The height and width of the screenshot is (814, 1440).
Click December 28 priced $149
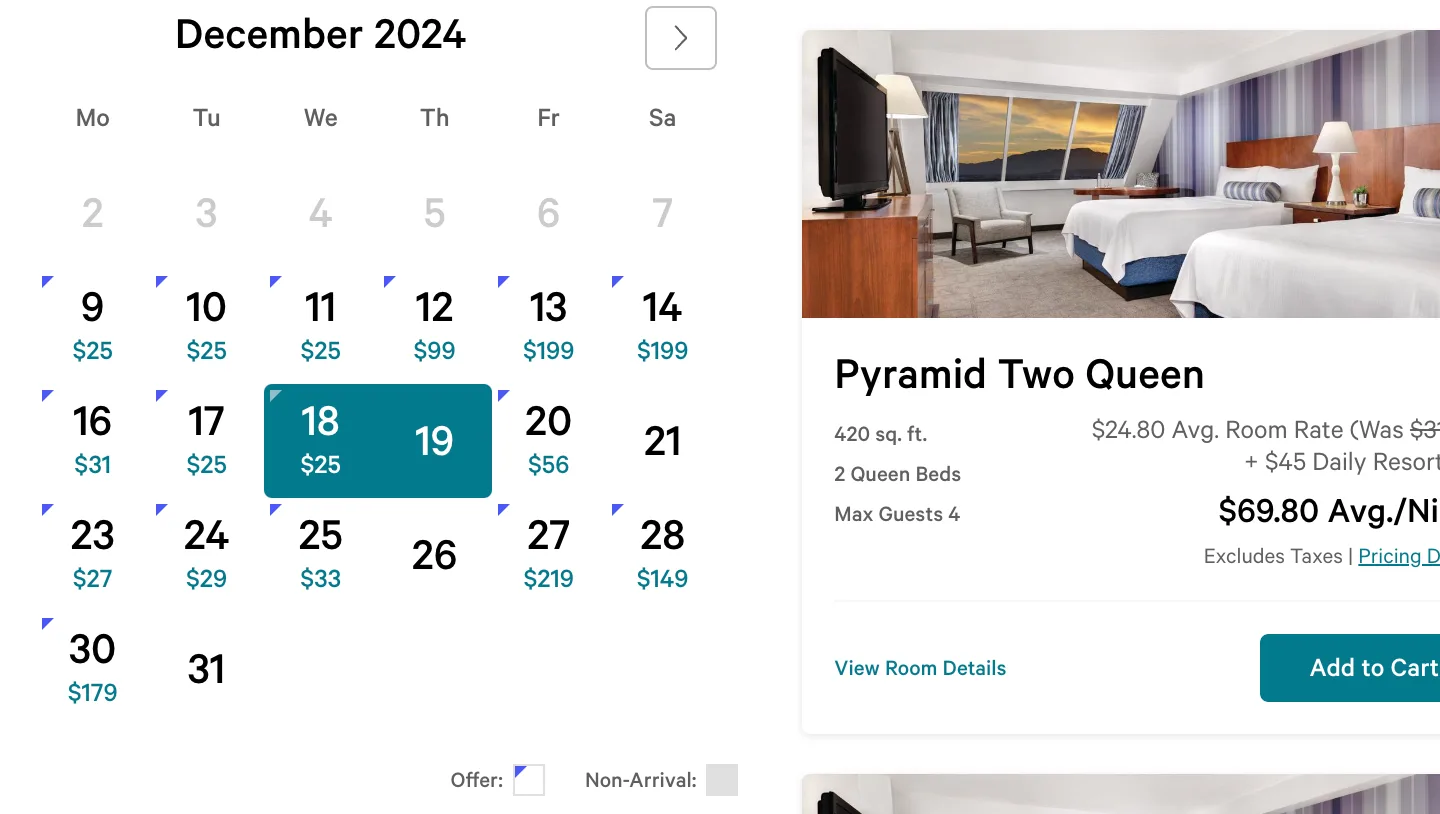point(662,552)
